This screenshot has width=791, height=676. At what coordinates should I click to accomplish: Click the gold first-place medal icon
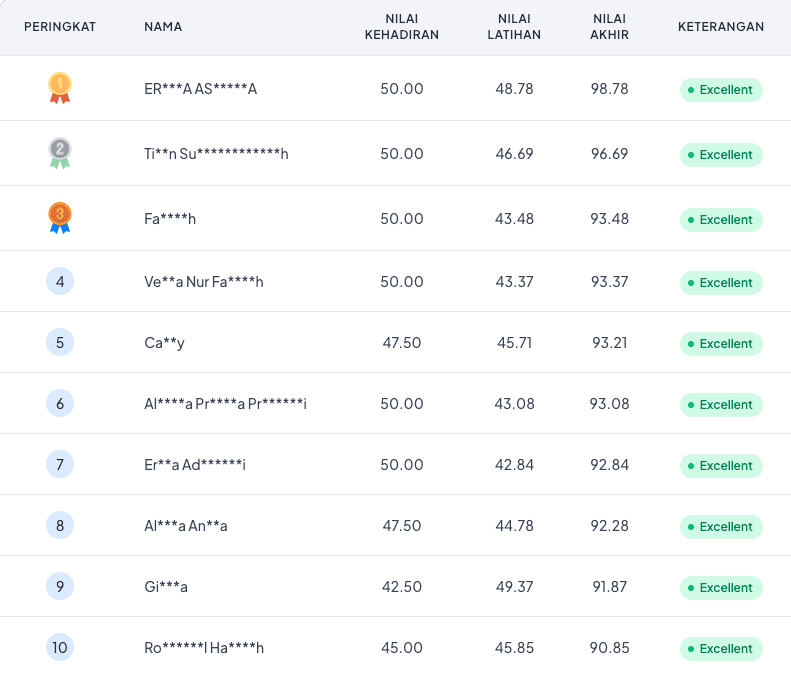(60, 88)
